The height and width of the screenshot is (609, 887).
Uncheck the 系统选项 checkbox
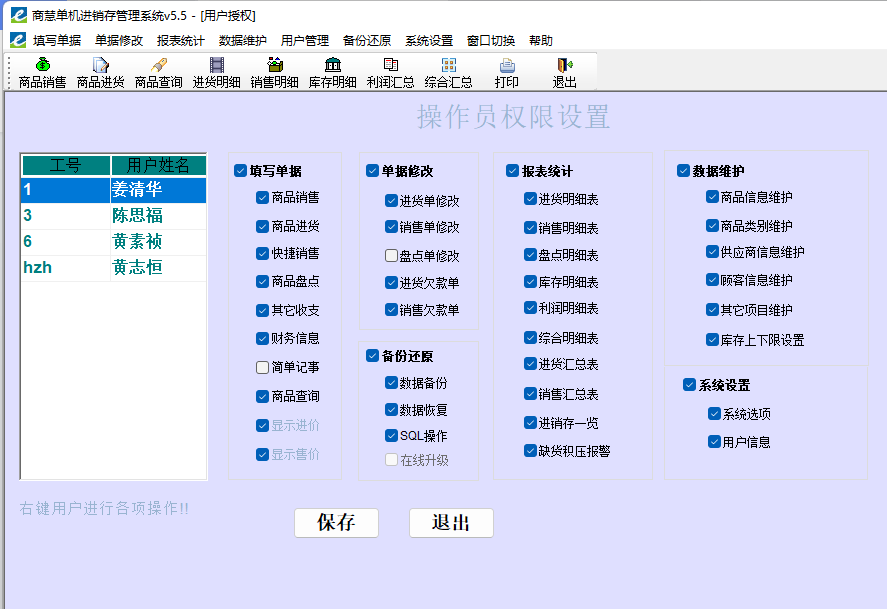[714, 413]
